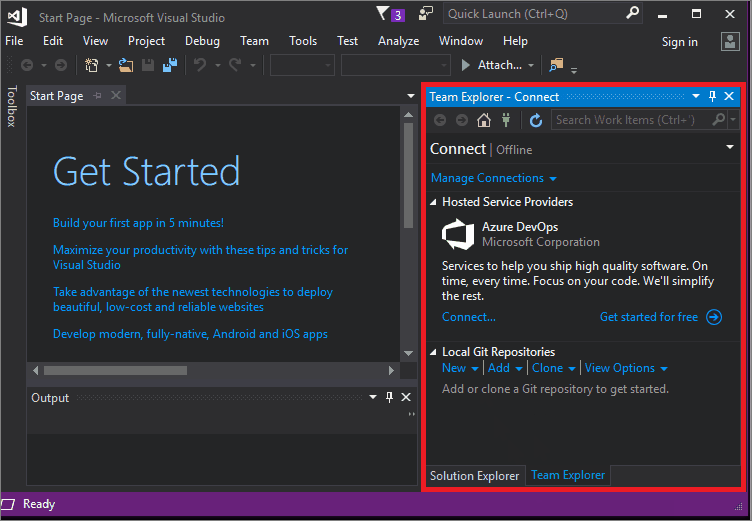Image resolution: width=752 pixels, height=521 pixels.
Task: Click Sign in
Action: coord(680,42)
